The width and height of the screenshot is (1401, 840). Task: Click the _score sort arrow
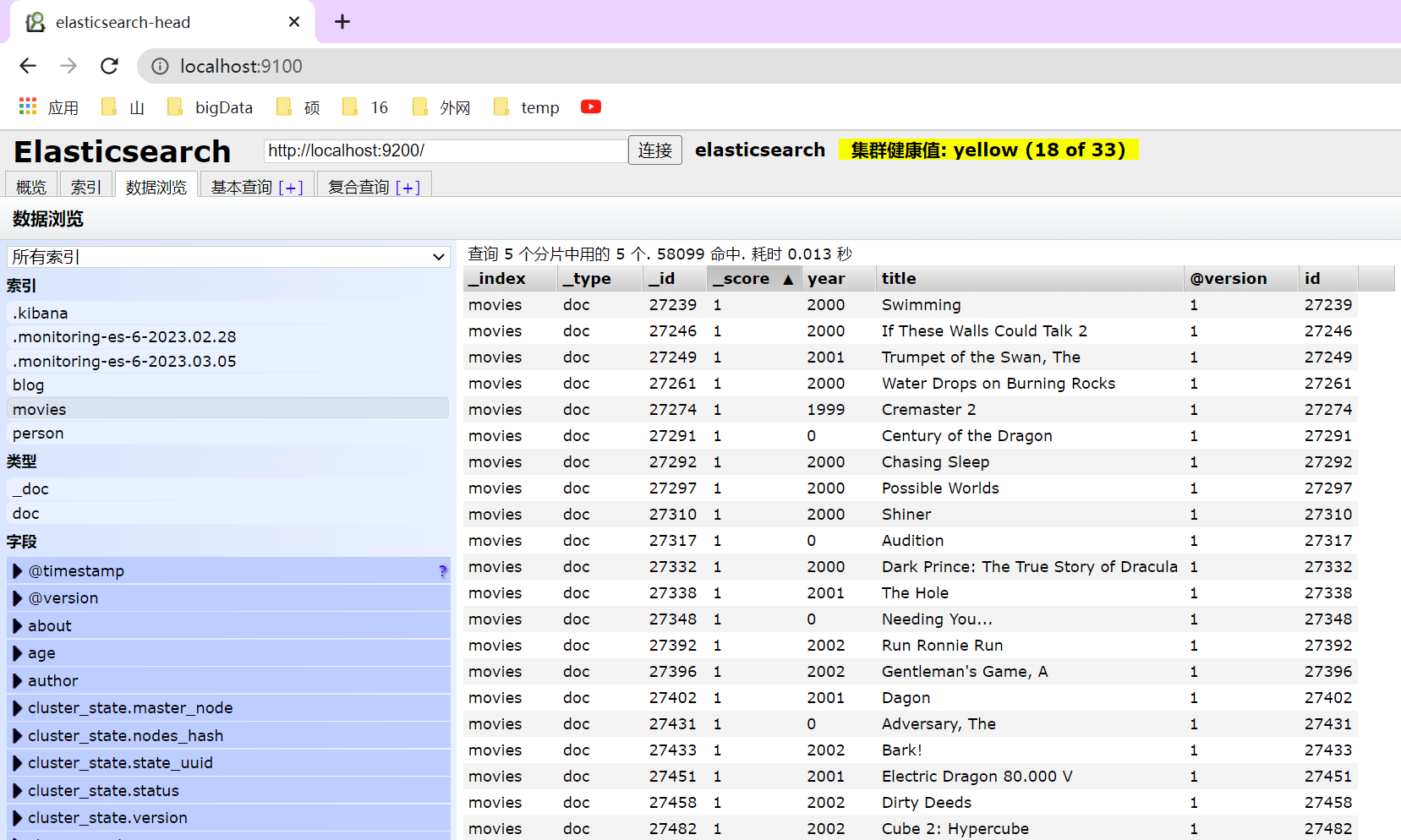pos(788,279)
